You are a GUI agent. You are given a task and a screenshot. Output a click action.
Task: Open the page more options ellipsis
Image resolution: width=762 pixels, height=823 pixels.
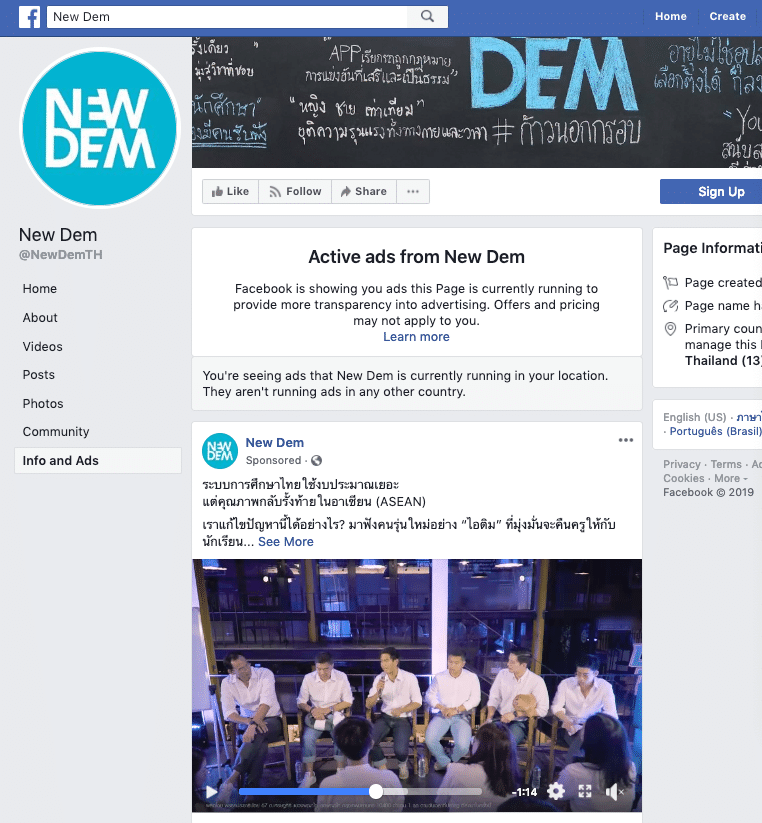(413, 192)
